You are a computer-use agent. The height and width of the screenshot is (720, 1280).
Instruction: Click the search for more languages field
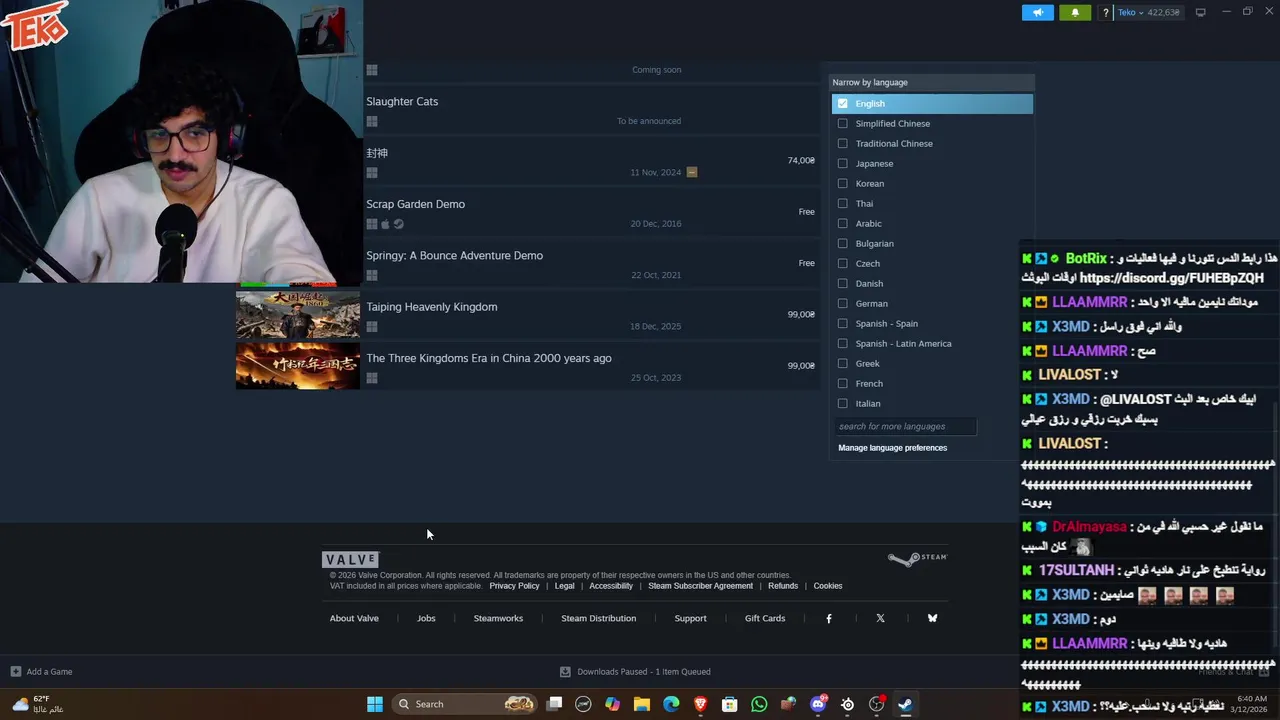tap(905, 426)
